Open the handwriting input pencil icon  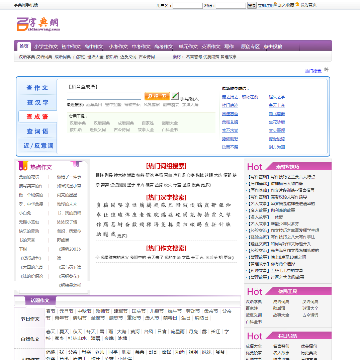click(175, 96)
